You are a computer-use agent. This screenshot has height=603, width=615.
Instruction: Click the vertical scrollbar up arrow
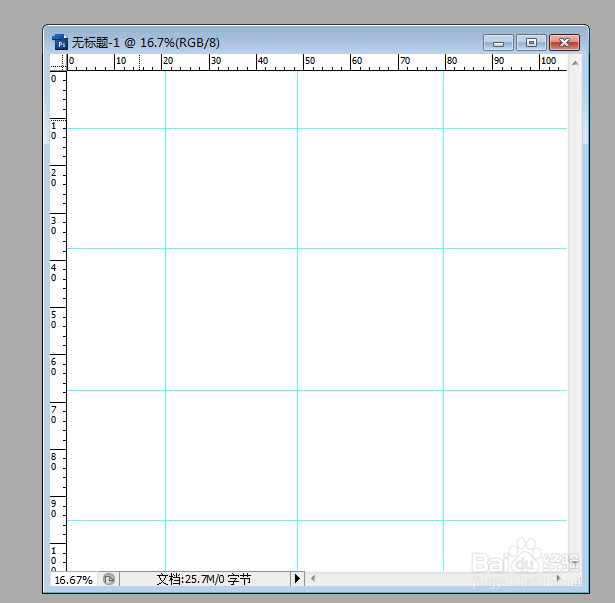[x=575, y=63]
